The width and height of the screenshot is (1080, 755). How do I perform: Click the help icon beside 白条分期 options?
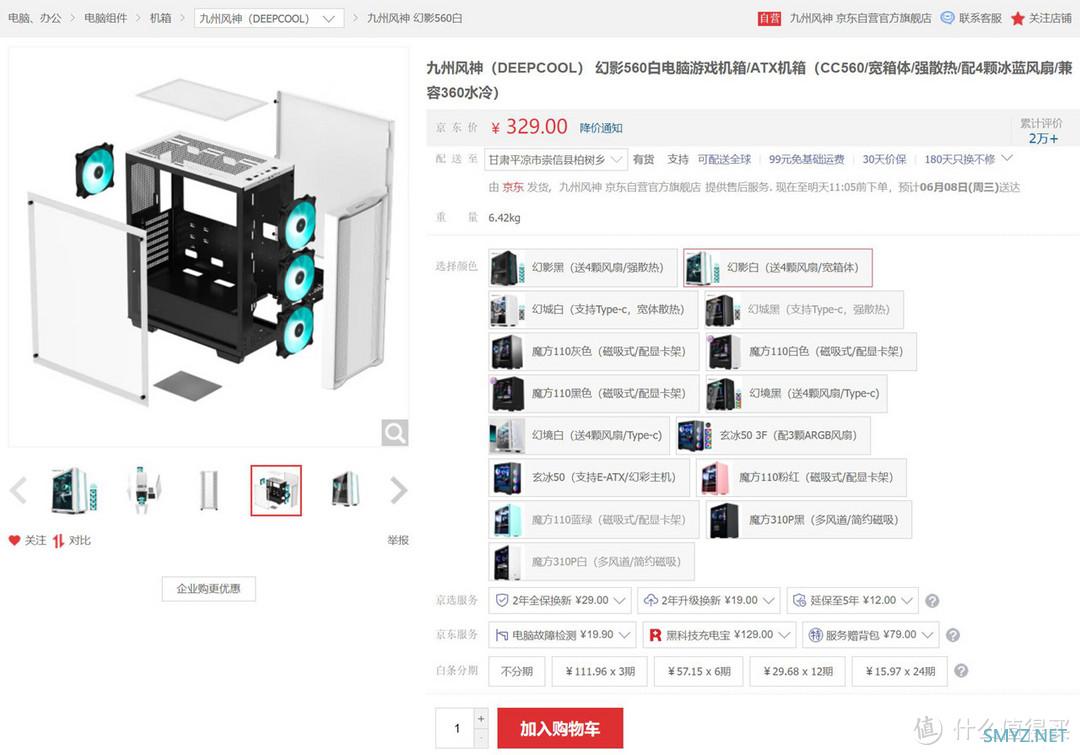click(962, 670)
